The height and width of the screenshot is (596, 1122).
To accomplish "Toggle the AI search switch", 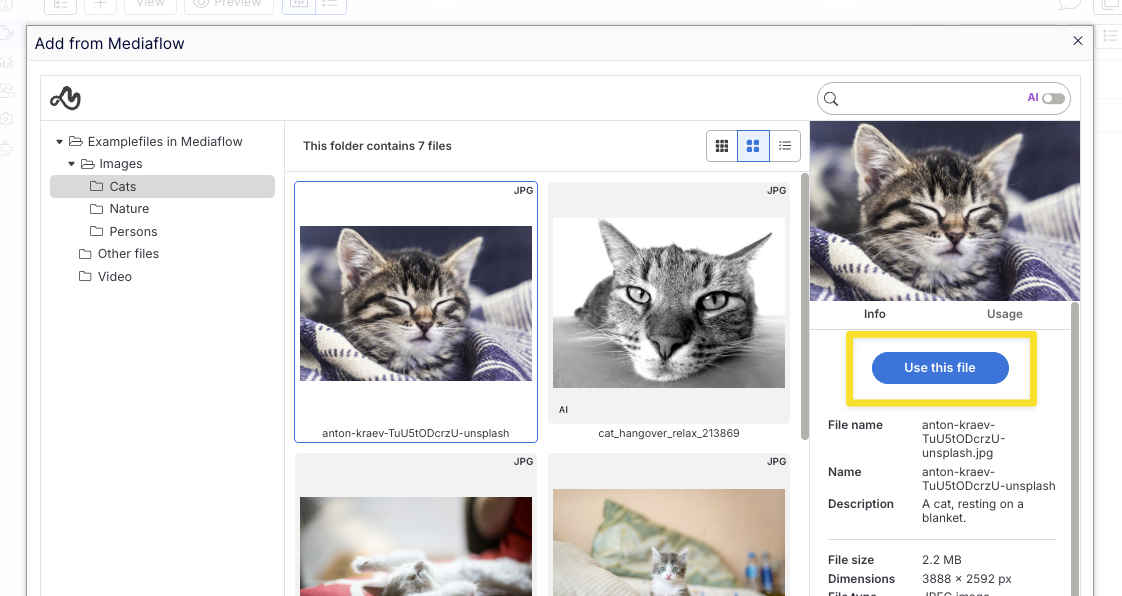I will tap(1053, 98).
